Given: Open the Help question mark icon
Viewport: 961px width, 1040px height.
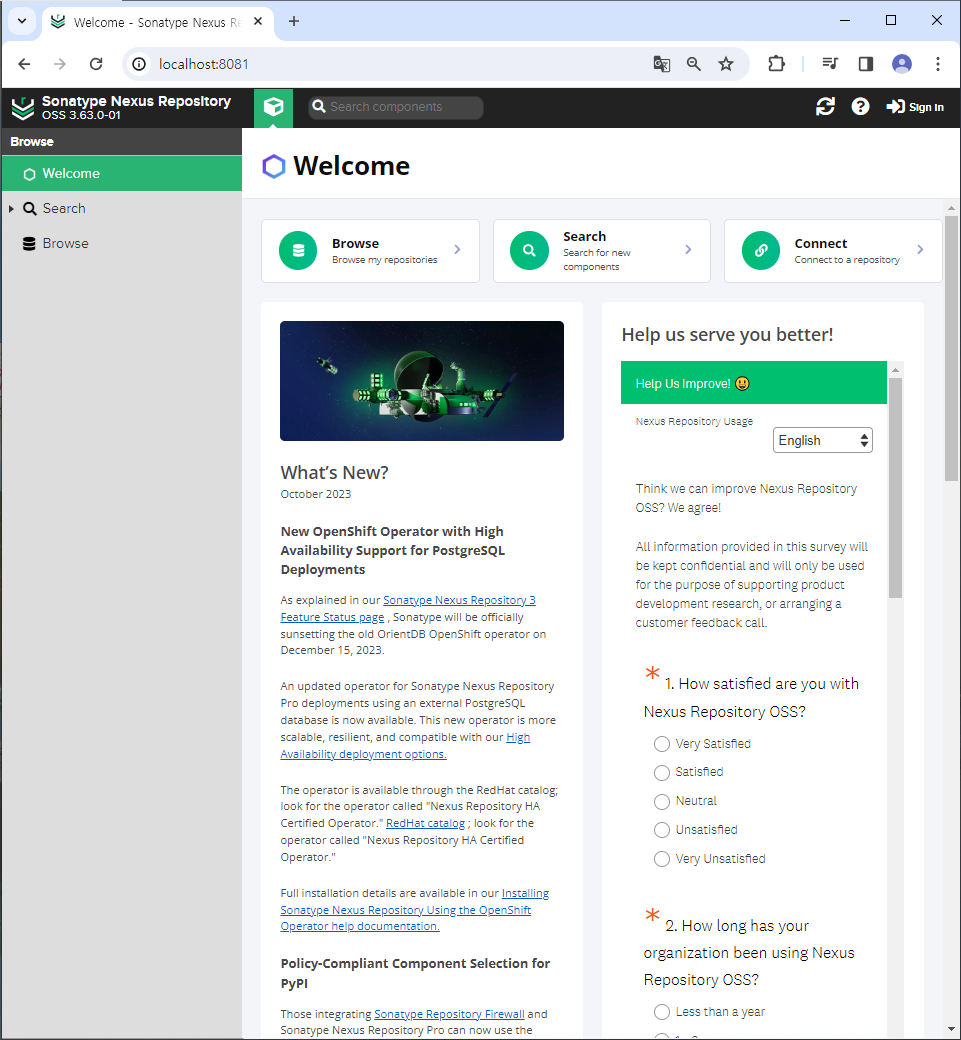Looking at the screenshot, I should click(x=860, y=106).
